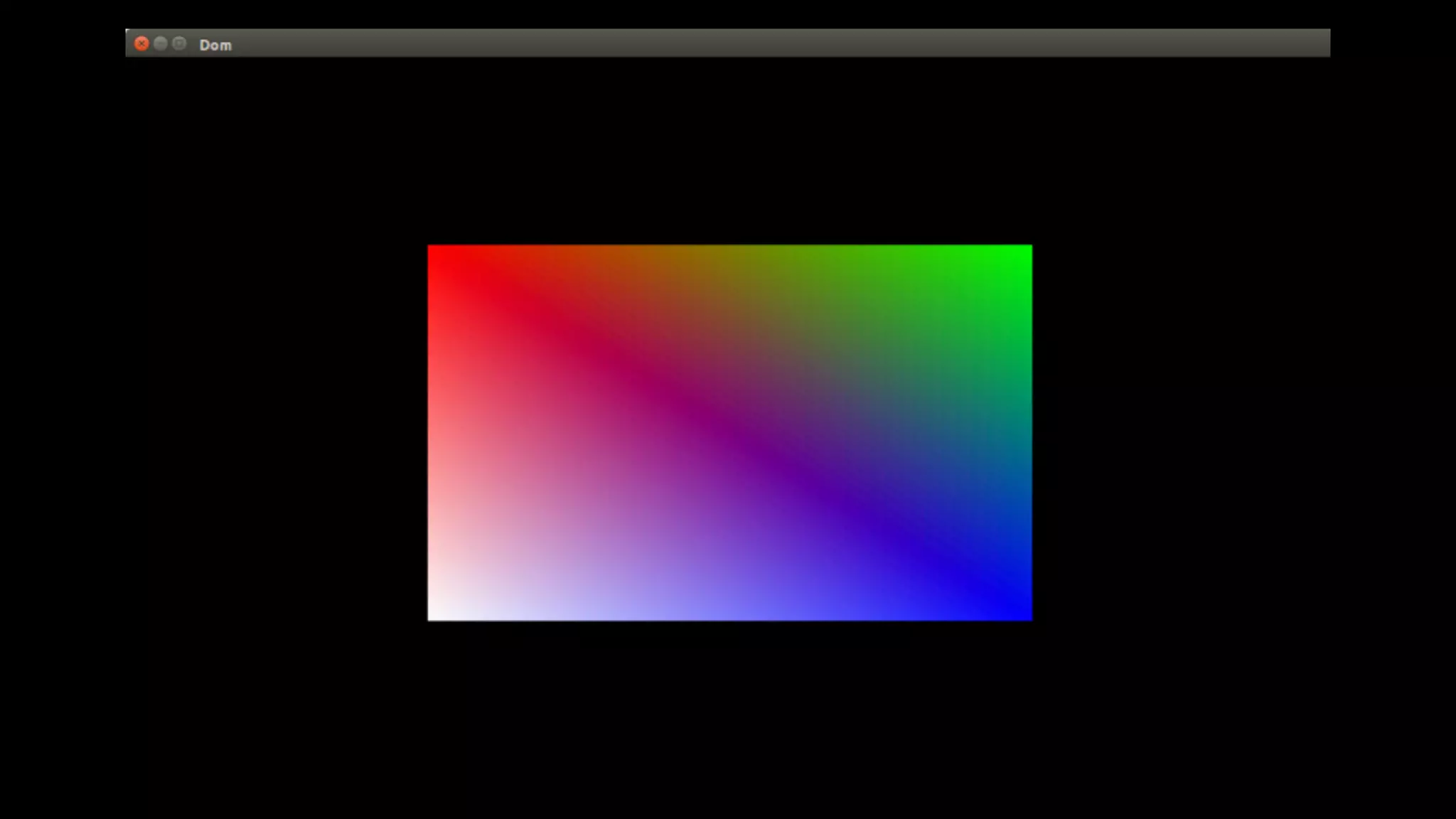Click black canvas area above the gradient

(730, 149)
